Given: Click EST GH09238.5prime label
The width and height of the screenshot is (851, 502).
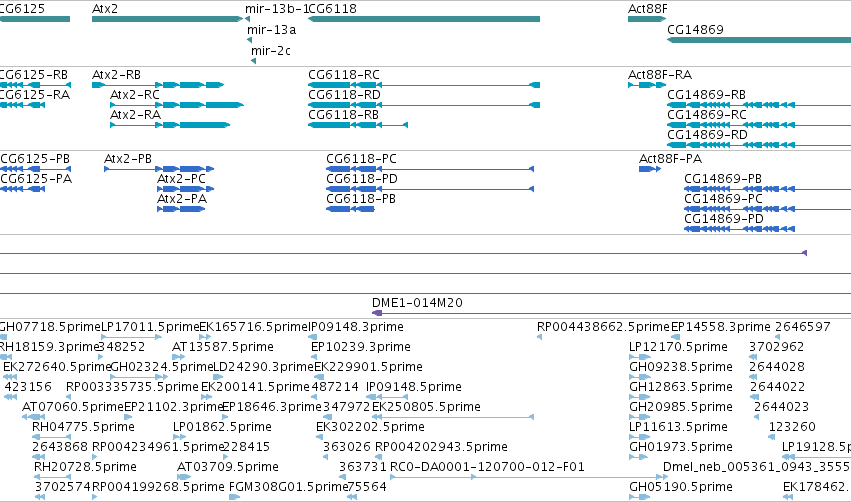Looking at the screenshot, I should tap(681, 367).
